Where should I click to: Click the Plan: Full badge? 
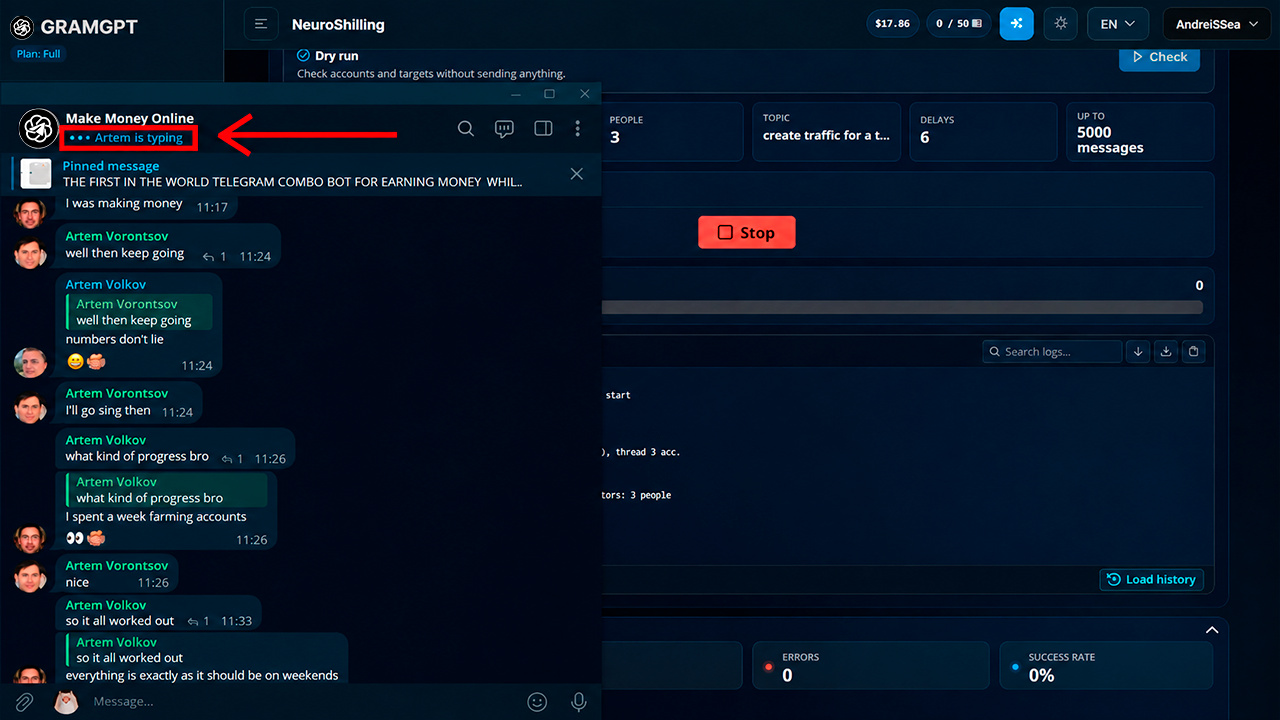click(38, 54)
